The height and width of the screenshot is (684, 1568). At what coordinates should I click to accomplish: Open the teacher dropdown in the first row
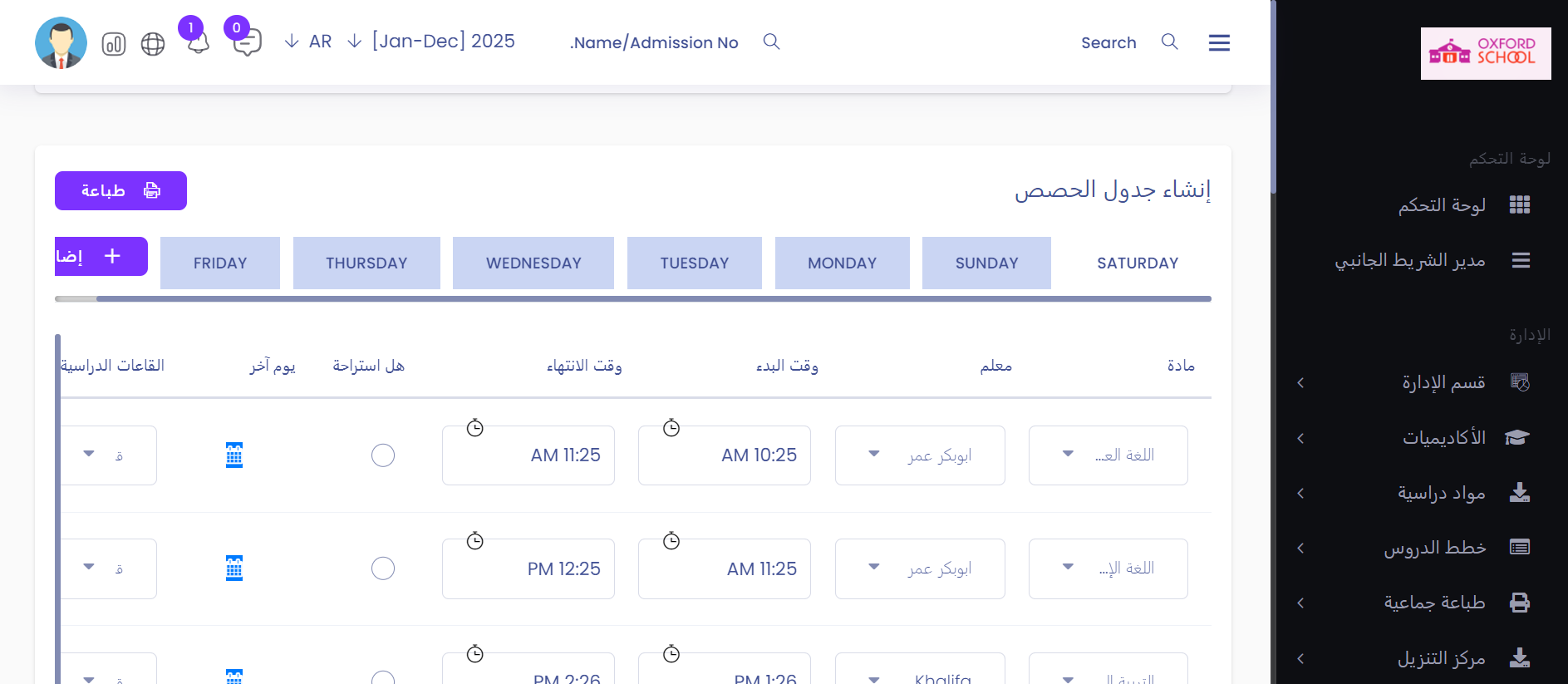920,455
